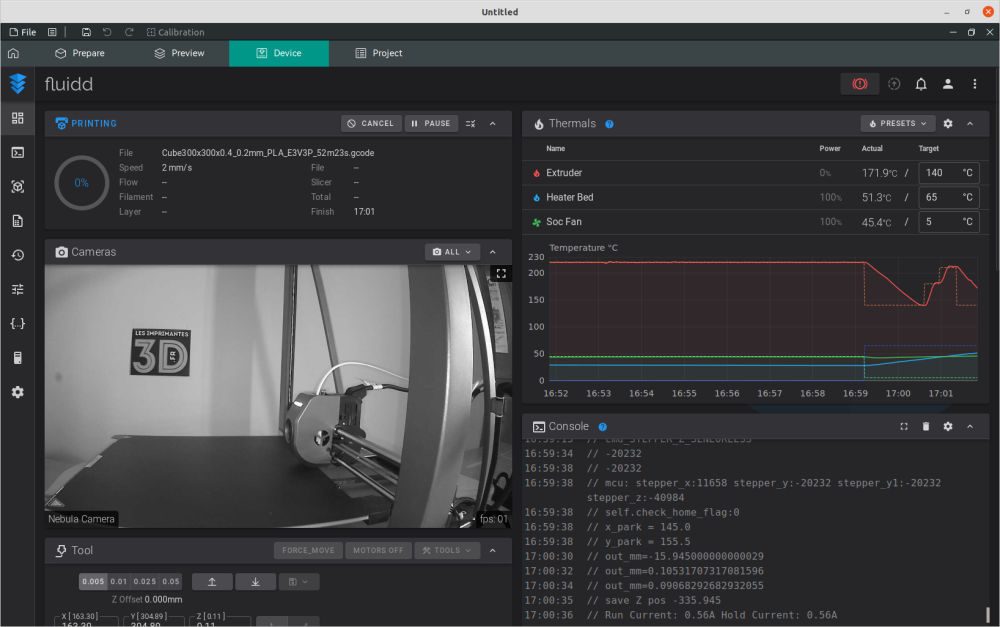Open the camera ALL selector dropdown

pyautogui.click(x=452, y=252)
